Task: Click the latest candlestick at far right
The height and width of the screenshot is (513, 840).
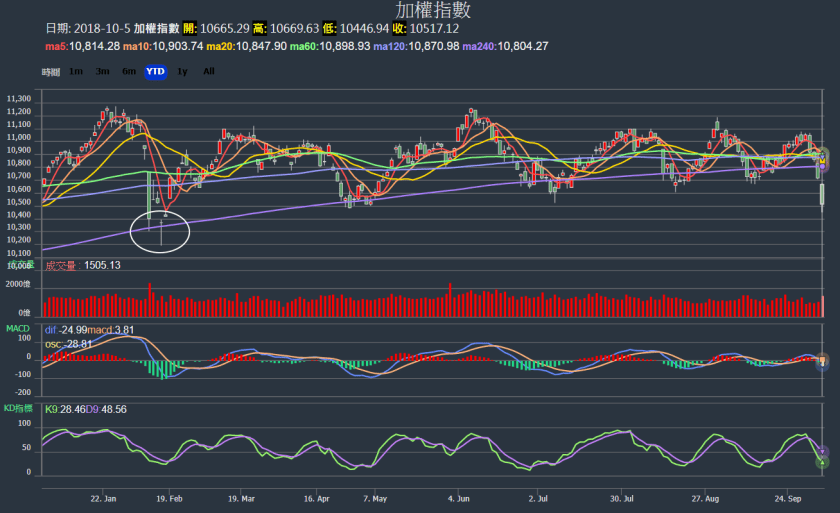Action: 822,194
